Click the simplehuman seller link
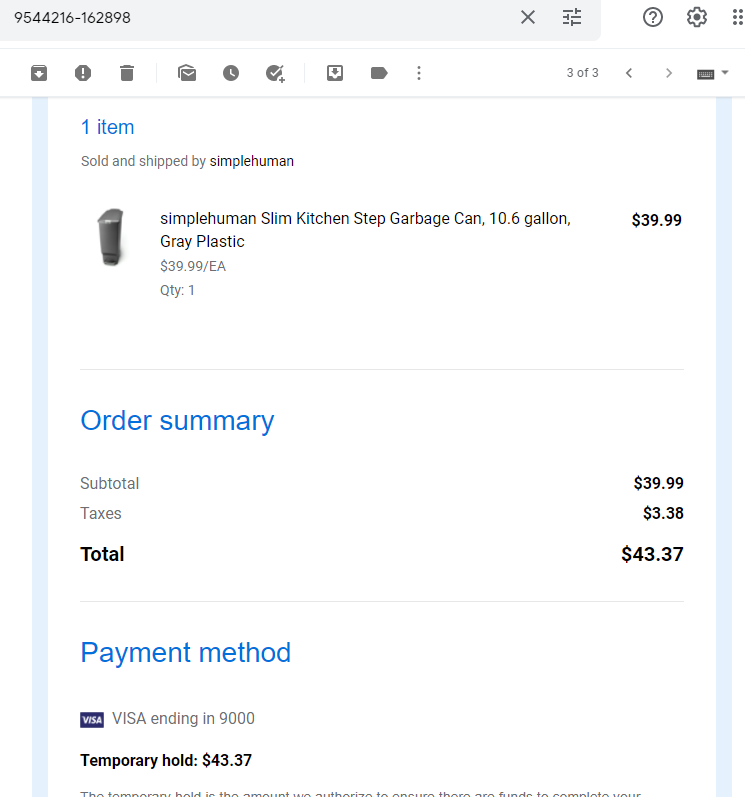745x797 pixels. tap(252, 161)
